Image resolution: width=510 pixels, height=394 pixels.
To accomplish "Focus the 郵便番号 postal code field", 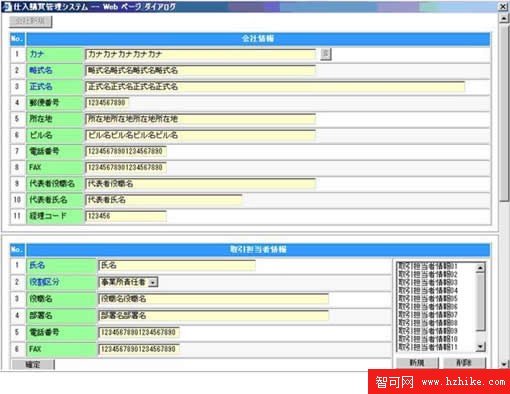I will [107, 103].
